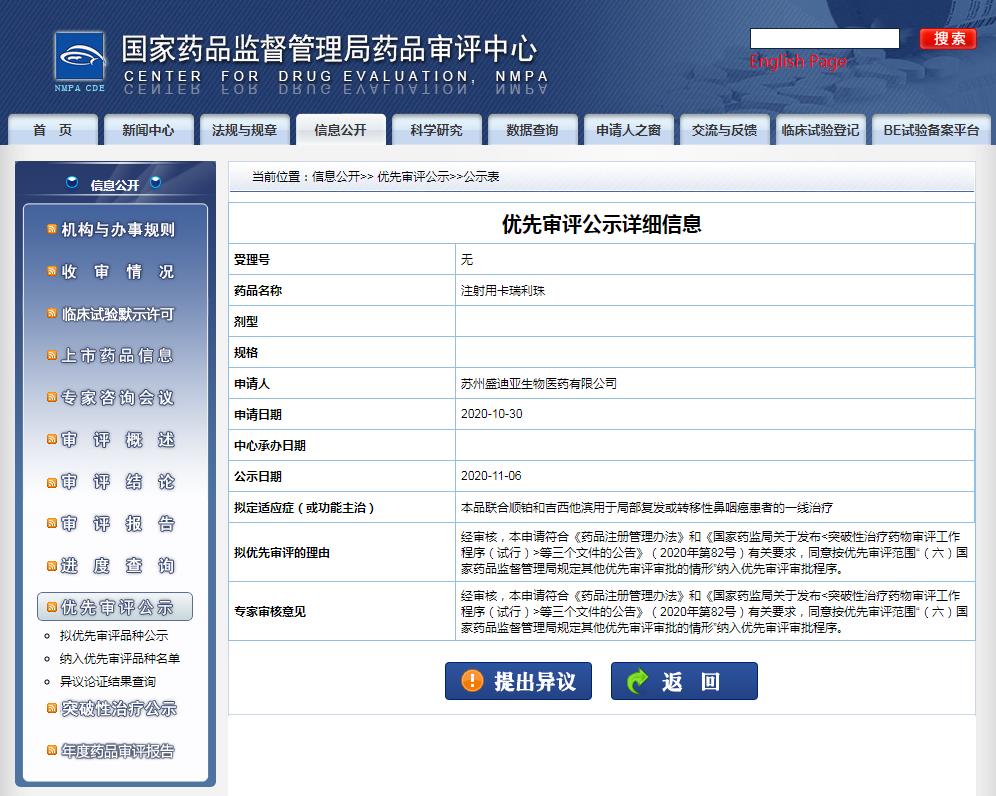Switch to English Page
The width and height of the screenshot is (996, 796).
798,62
